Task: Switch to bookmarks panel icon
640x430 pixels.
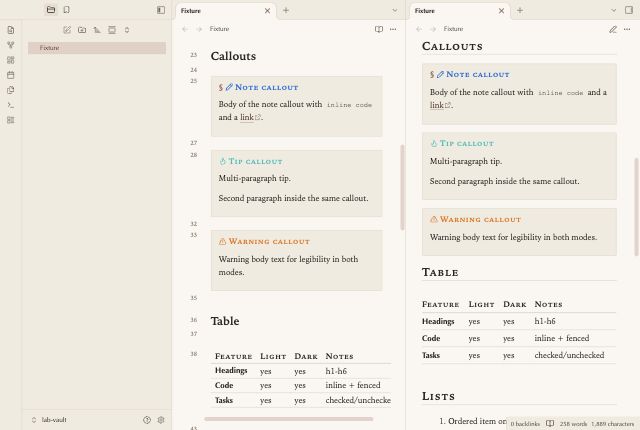Action: pyautogui.click(x=67, y=10)
